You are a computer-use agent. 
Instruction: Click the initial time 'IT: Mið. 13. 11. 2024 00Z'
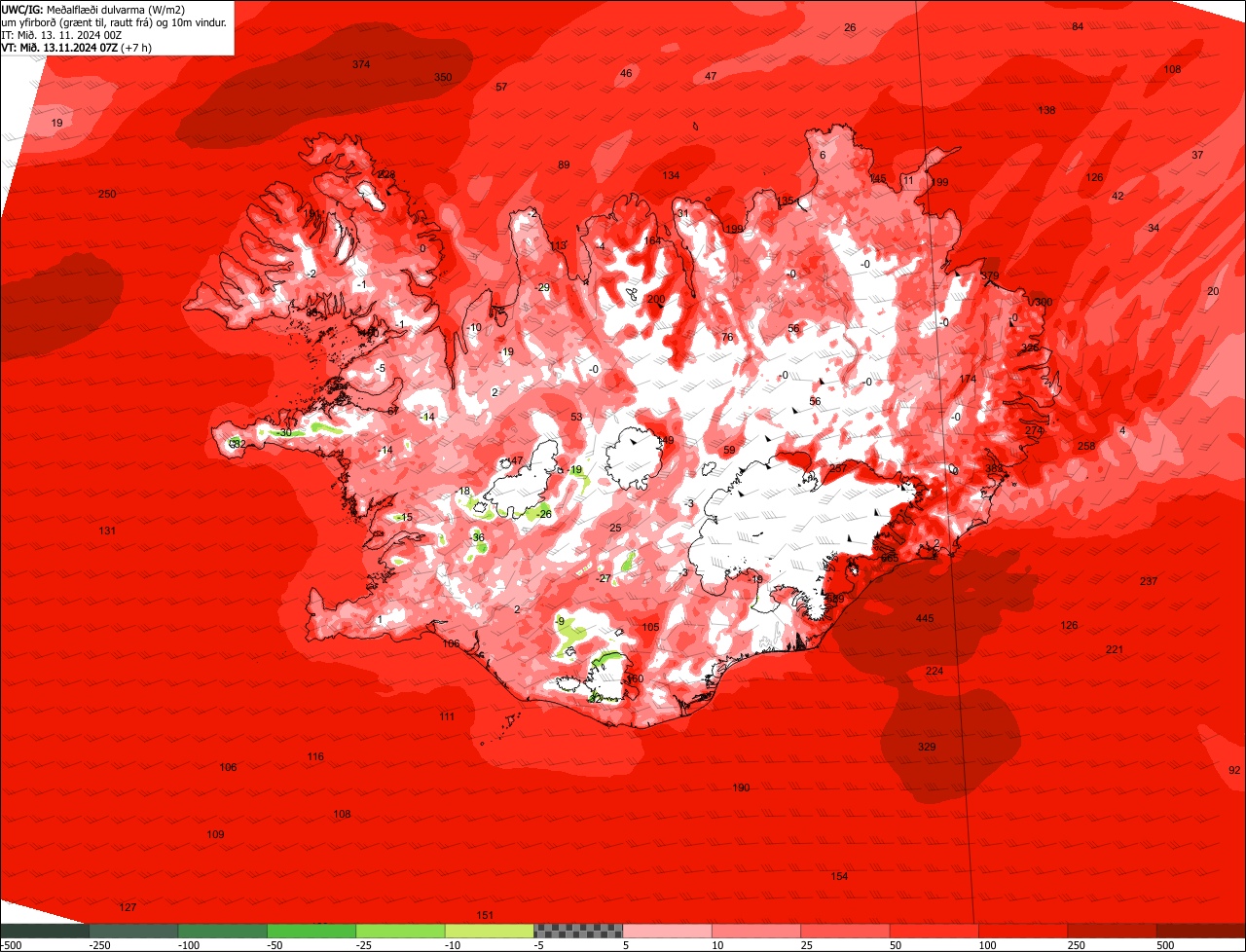coord(61,34)
